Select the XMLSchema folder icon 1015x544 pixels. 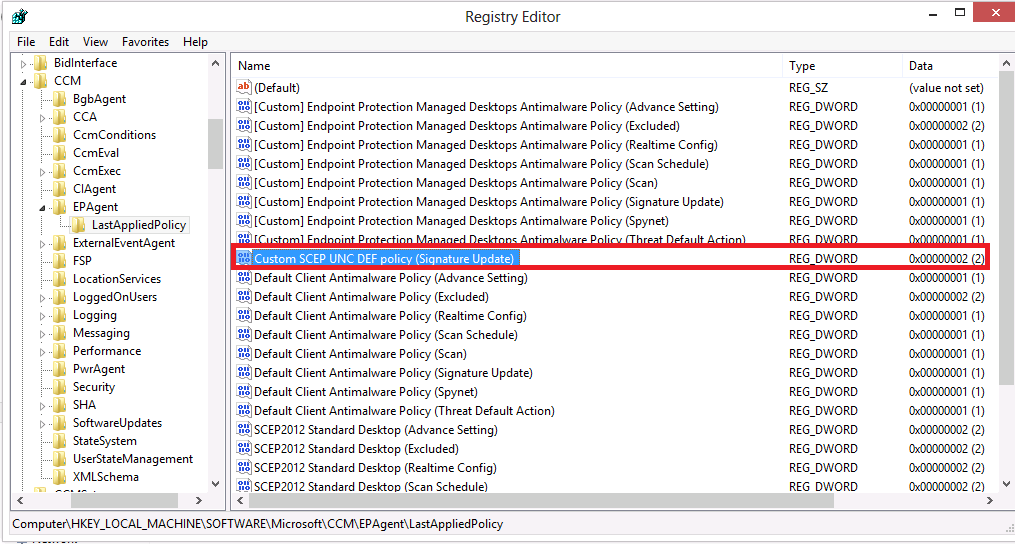point(60,477)
